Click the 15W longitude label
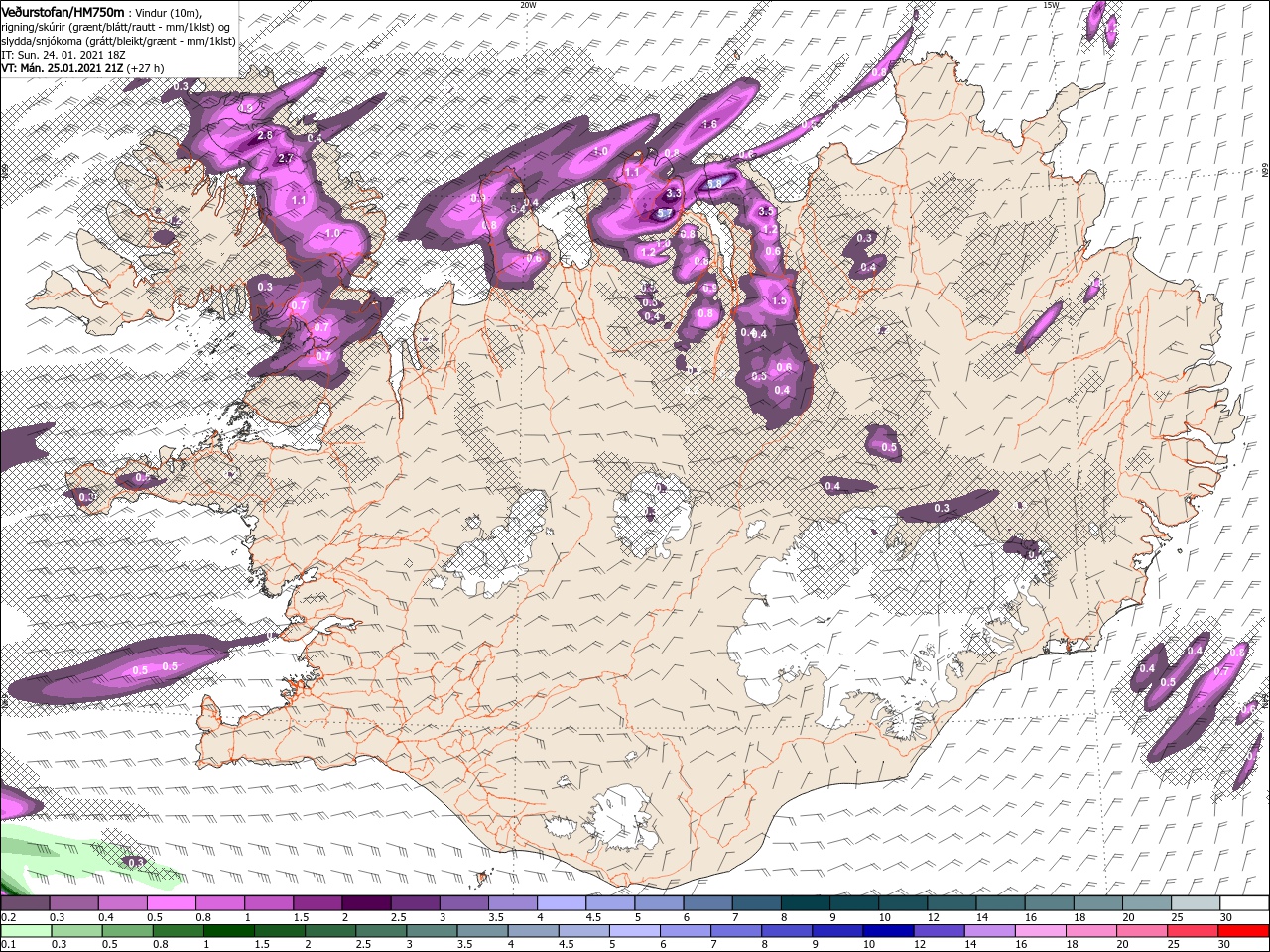 tap(1051, 4)
